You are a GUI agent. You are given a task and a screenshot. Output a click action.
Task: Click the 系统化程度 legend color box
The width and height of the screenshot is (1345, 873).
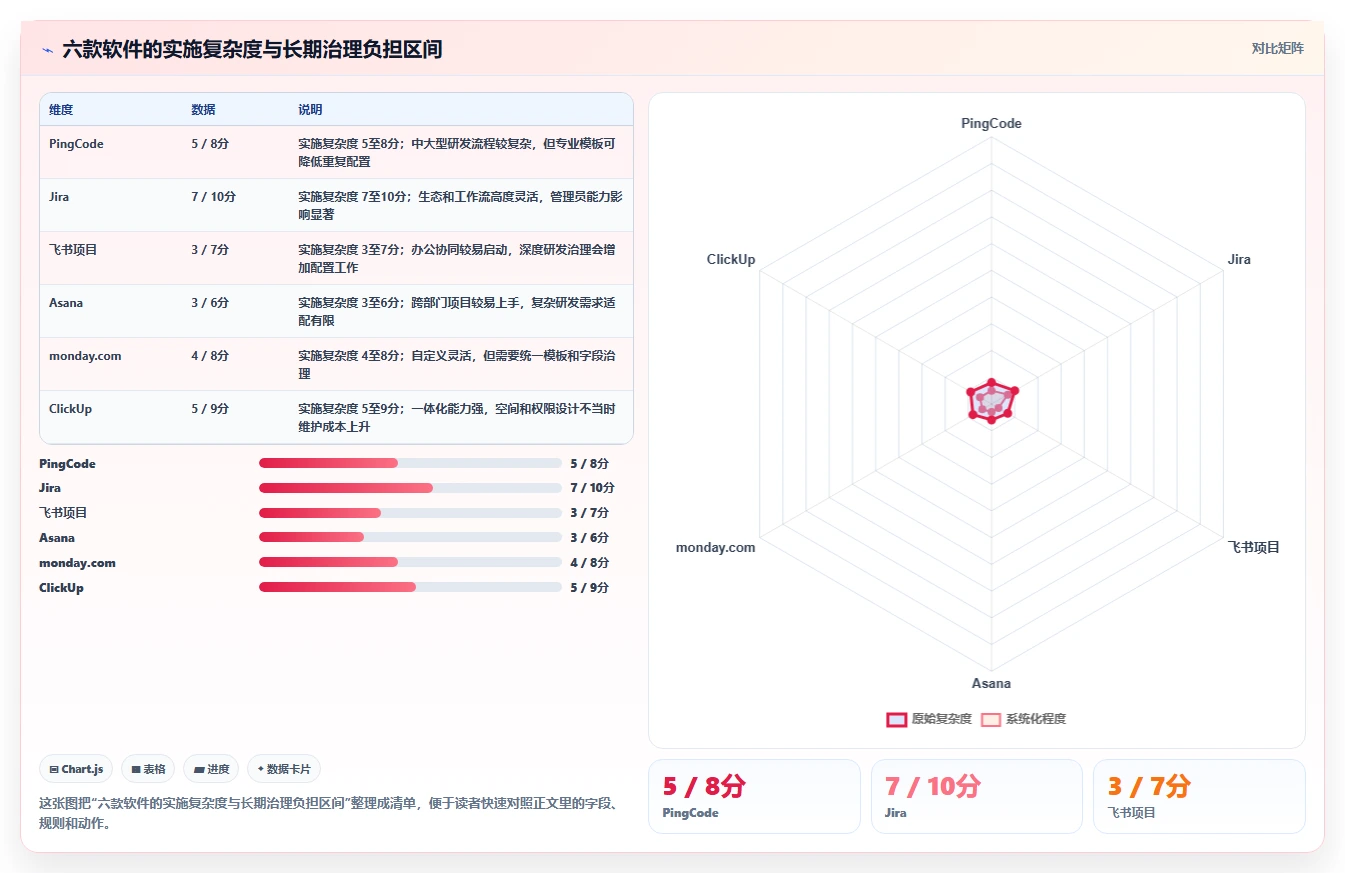[991, 719]
